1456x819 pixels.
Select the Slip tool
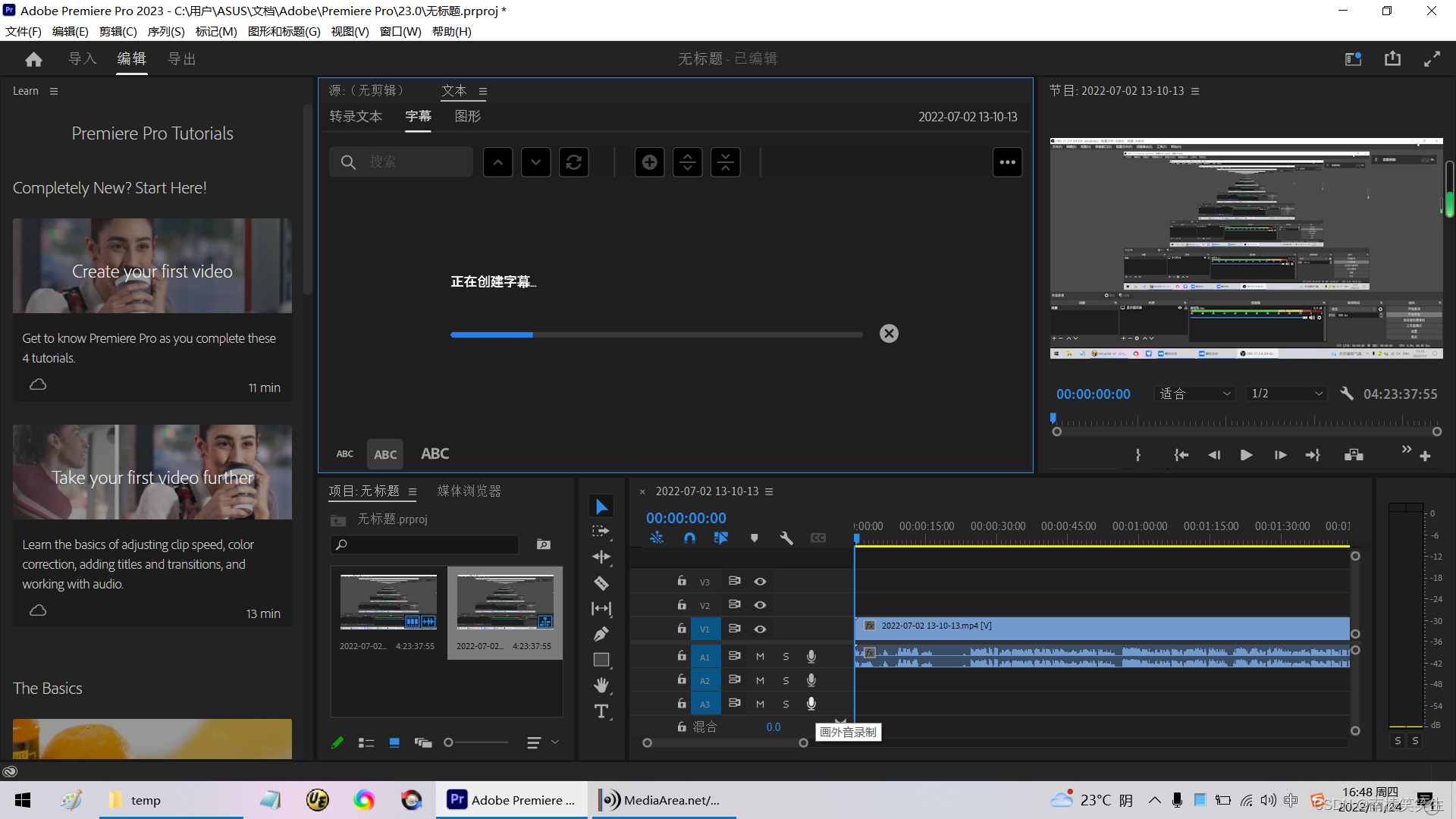[x=601, y=608]
